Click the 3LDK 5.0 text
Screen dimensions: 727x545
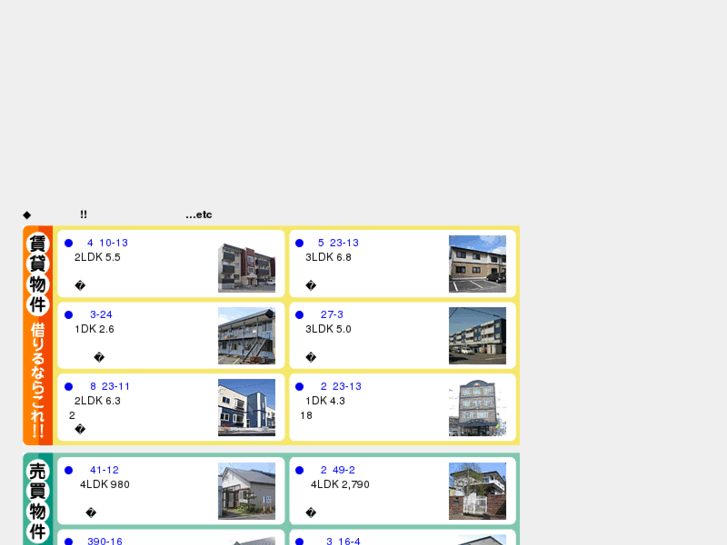(x=328, y=329)
